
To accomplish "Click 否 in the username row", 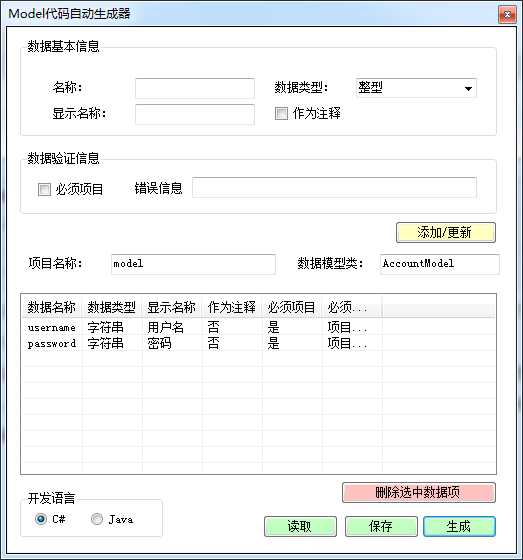I will pos(214,327).
